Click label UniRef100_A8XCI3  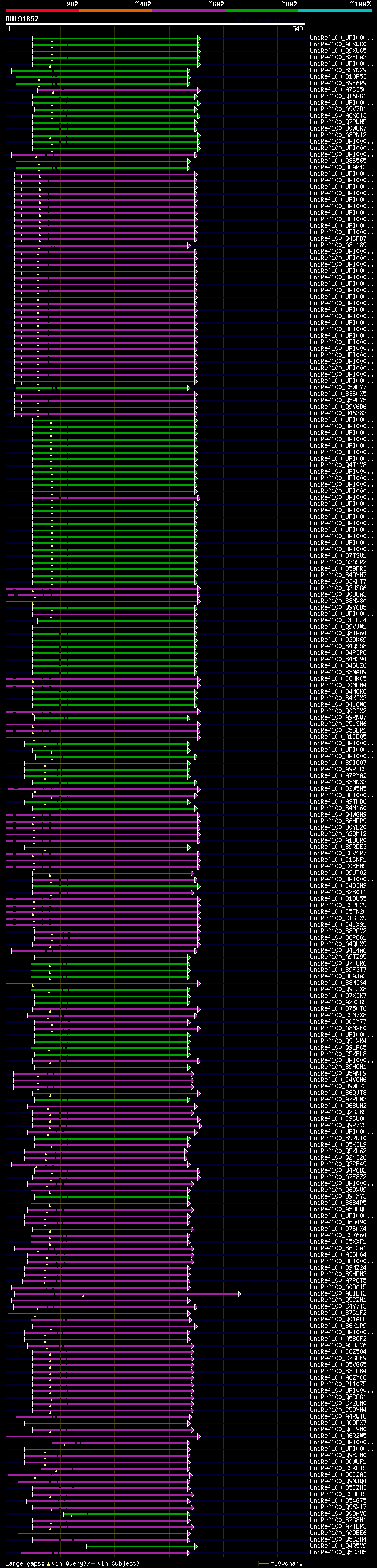tap(338, 116)
